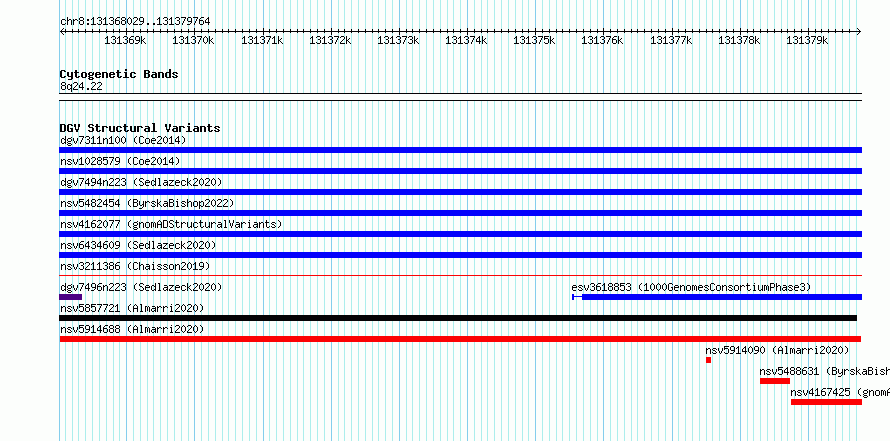The image size is (890, 441).
Task: Select thin red line under nsv3211386
Action: [460, 276]
